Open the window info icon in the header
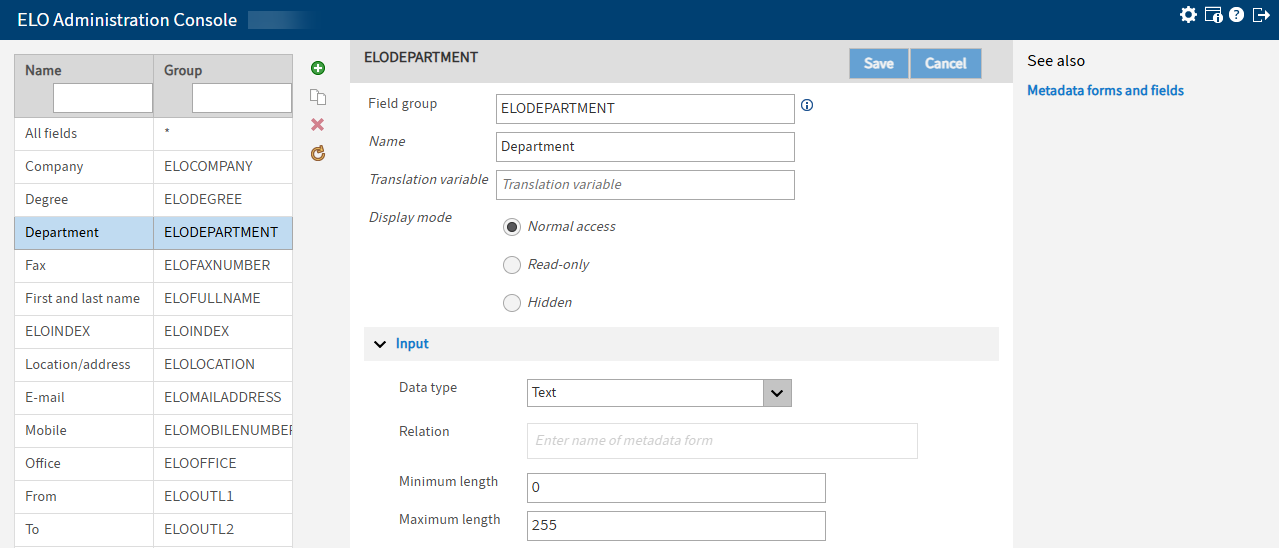Viewport: 1279px width, 548px height. pos(1213,14)
